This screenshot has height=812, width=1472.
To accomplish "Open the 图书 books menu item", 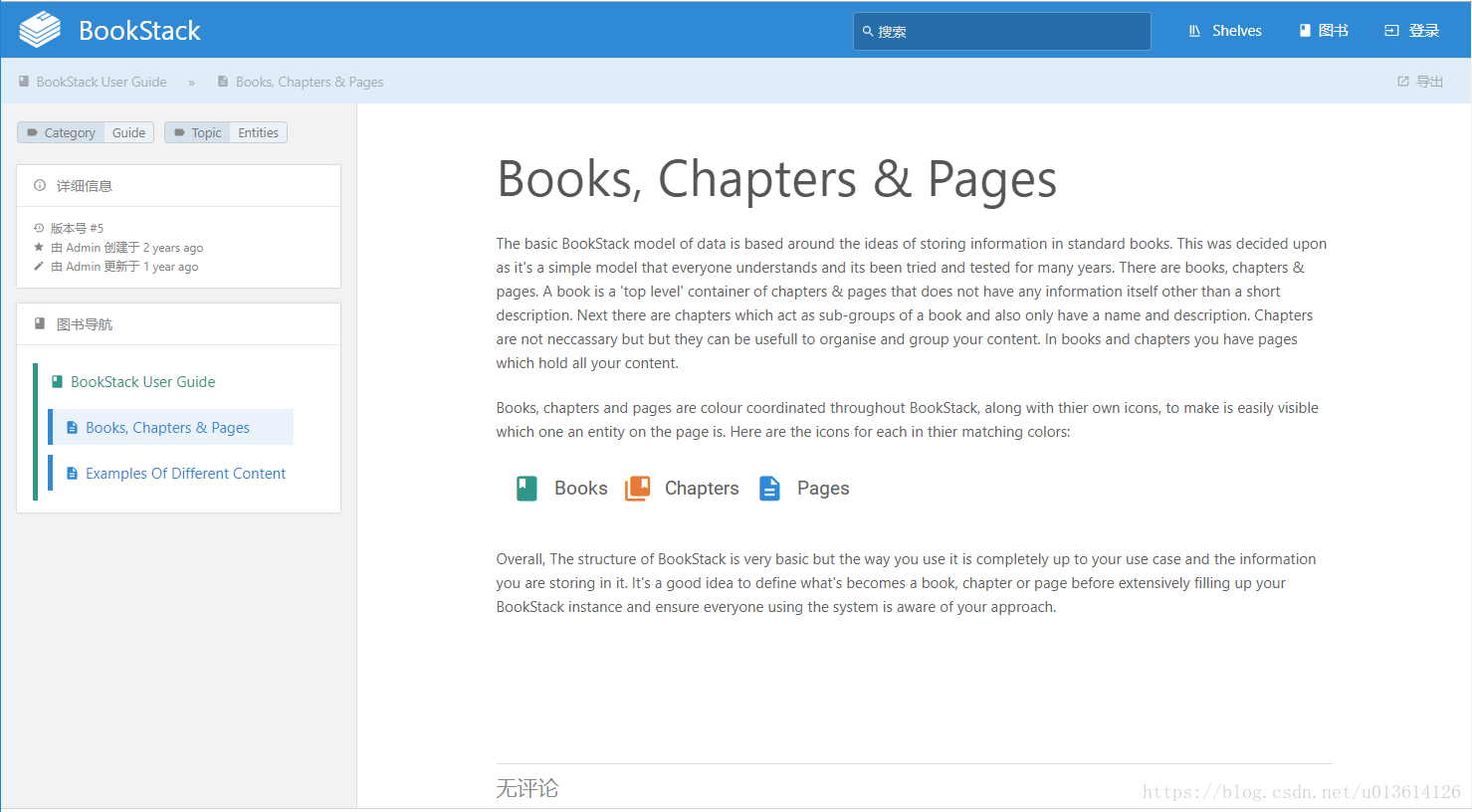I will coord(1324,31).
